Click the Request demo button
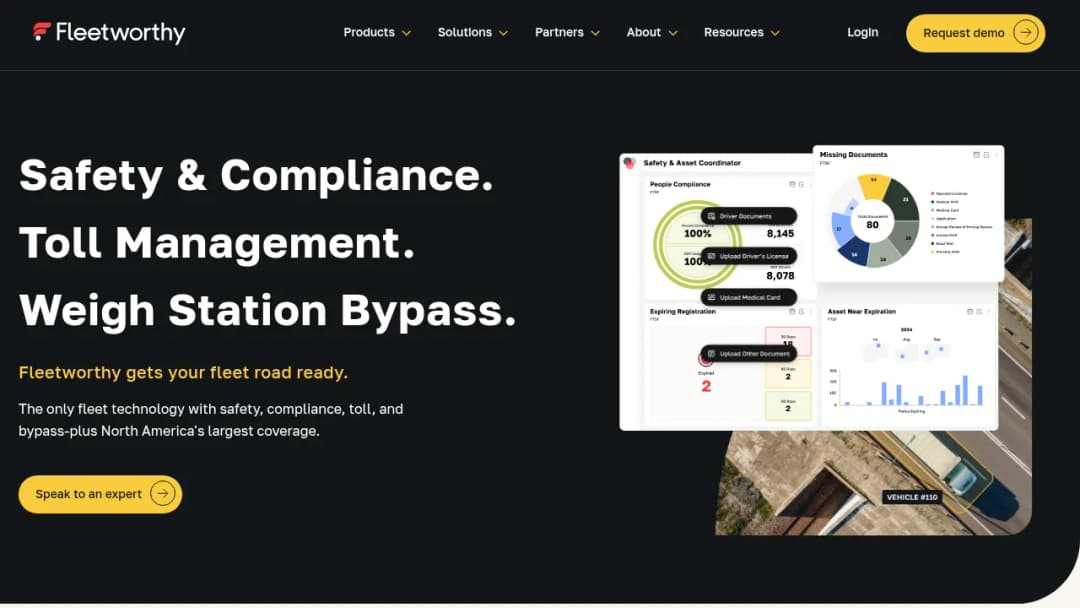The width and height of the screenshot is (1080, 608). tap(975, 33)
